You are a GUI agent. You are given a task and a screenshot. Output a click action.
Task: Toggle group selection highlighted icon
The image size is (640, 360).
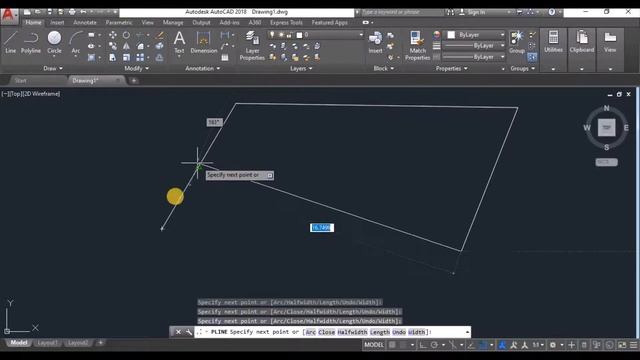coord(532,58)
